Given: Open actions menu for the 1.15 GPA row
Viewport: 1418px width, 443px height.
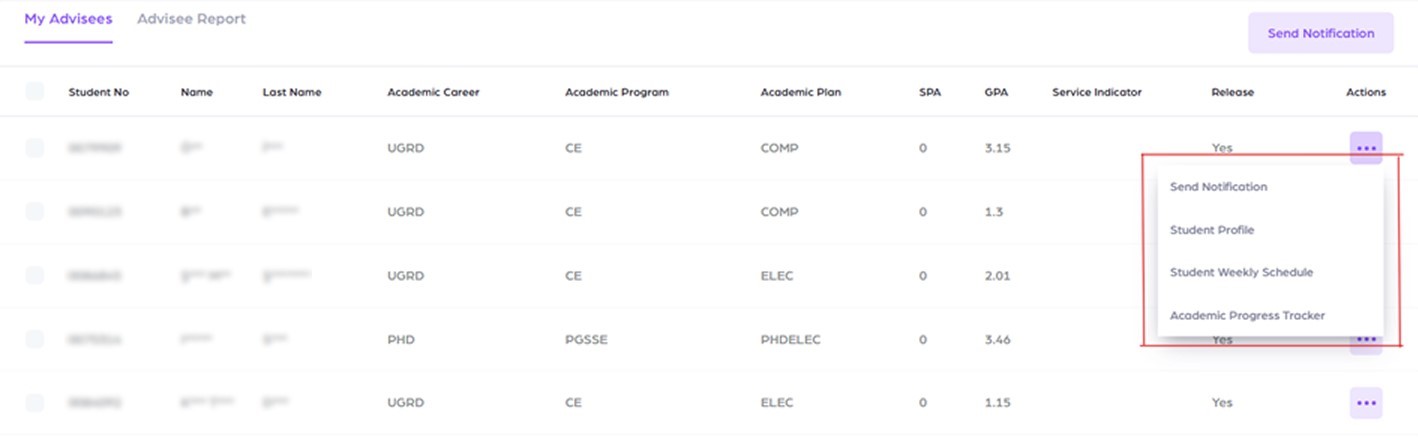Looking at the screenshot, I should (x=1366, y=403).
